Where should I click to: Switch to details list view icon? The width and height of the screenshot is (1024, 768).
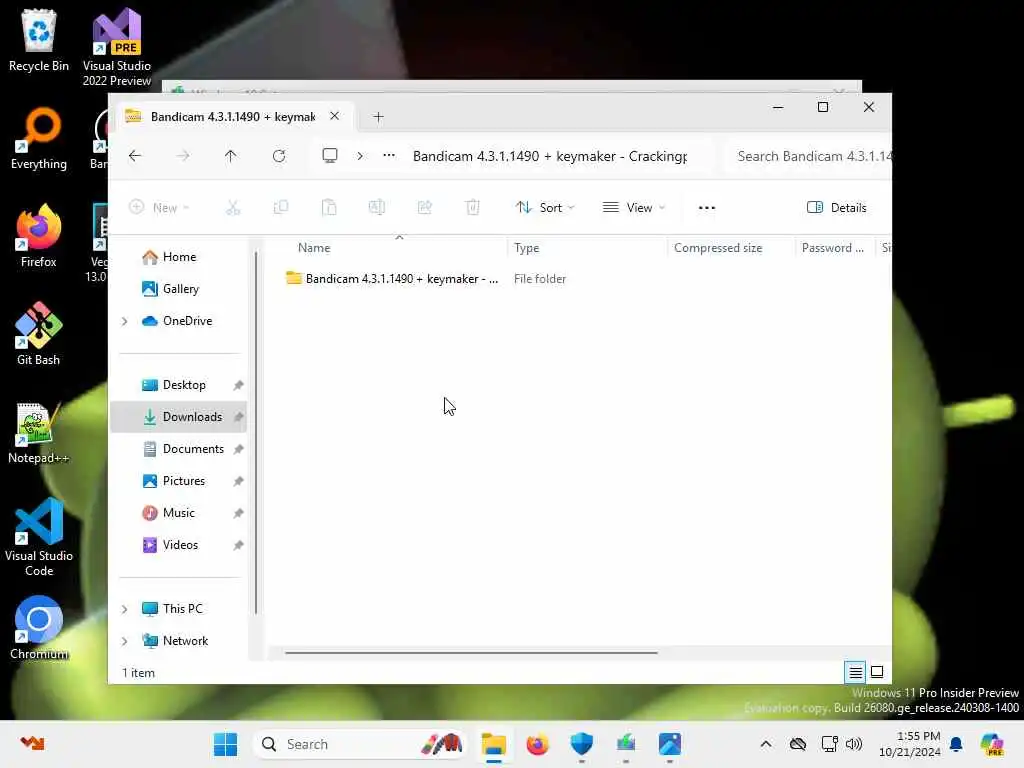pyautogui.click(x=856, y=672)
